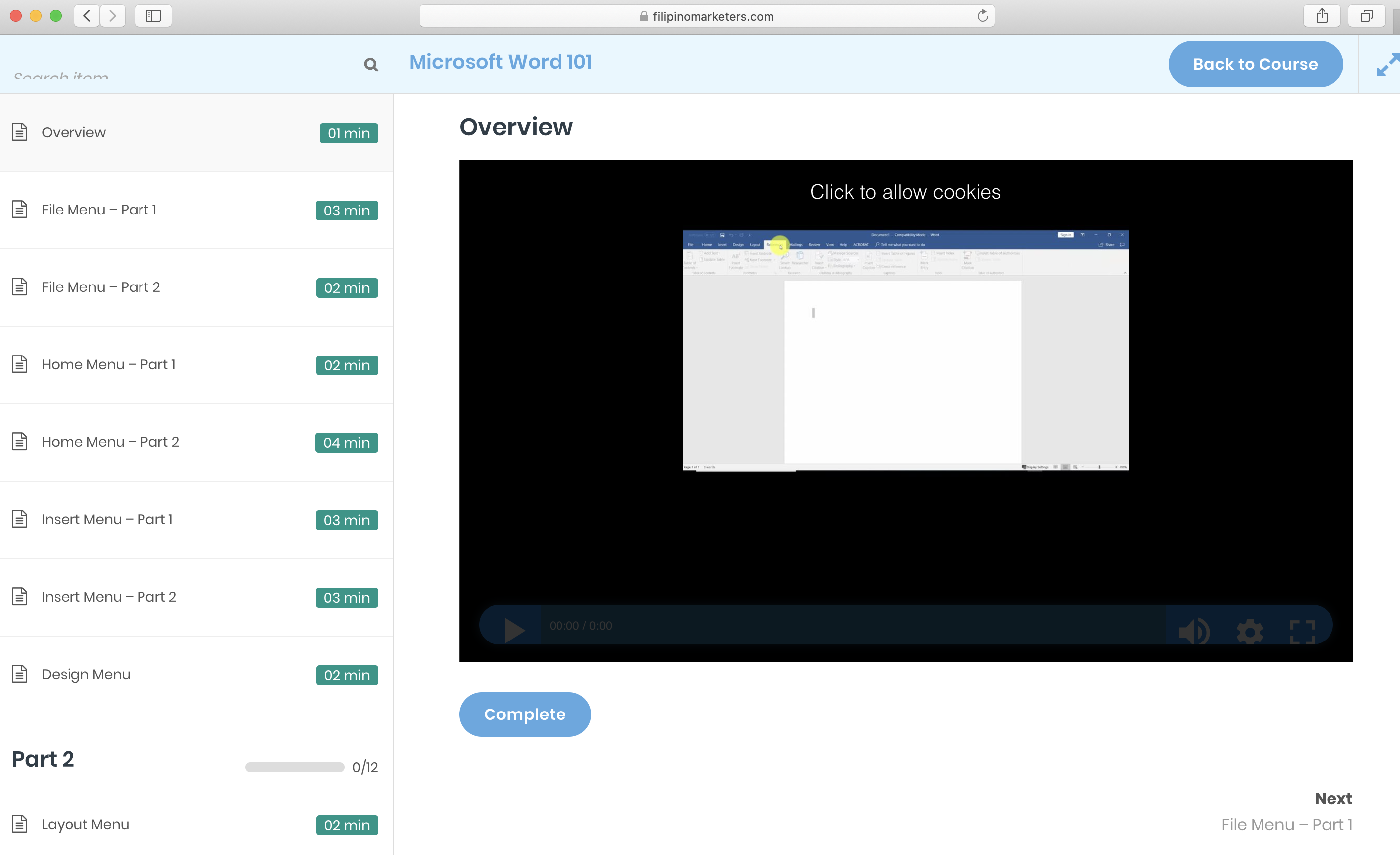This screenshot has width=1400, height=855.
Task: Click the Part 2 section heading
Action: 43,759
